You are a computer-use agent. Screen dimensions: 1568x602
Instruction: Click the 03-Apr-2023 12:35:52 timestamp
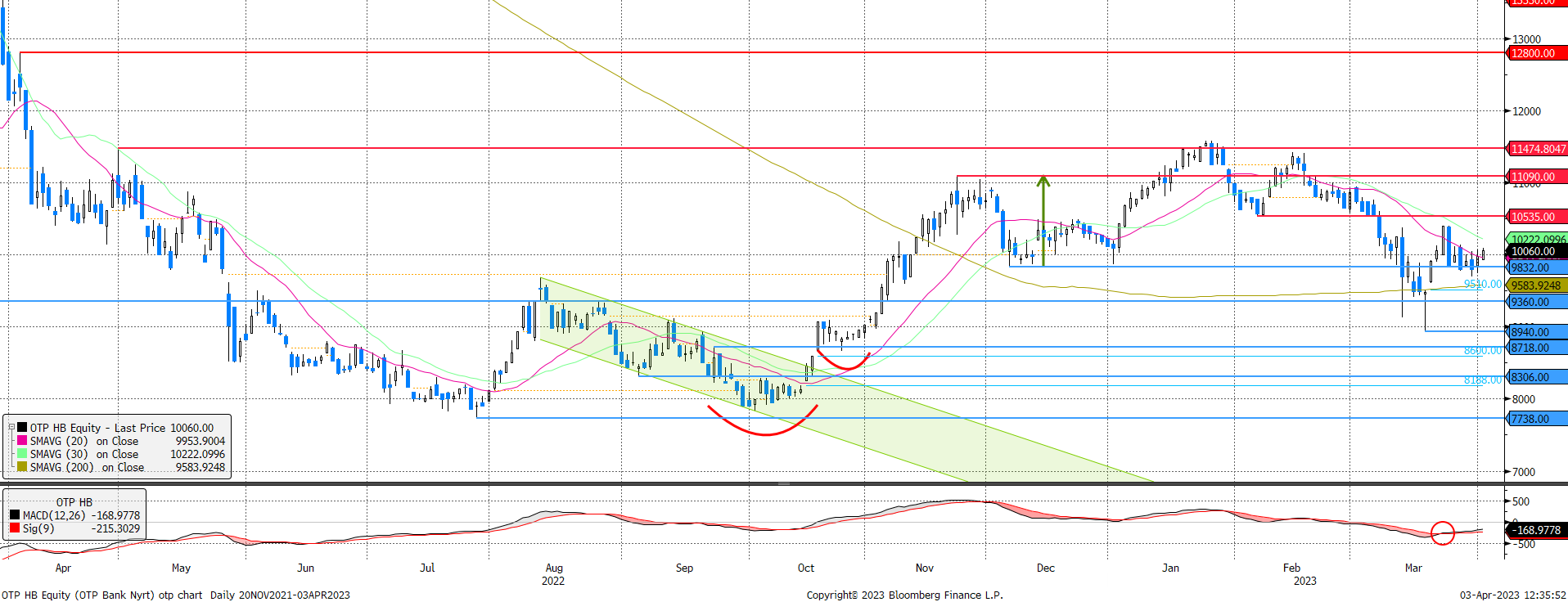pyautogui.click(x=1513, y=595)
